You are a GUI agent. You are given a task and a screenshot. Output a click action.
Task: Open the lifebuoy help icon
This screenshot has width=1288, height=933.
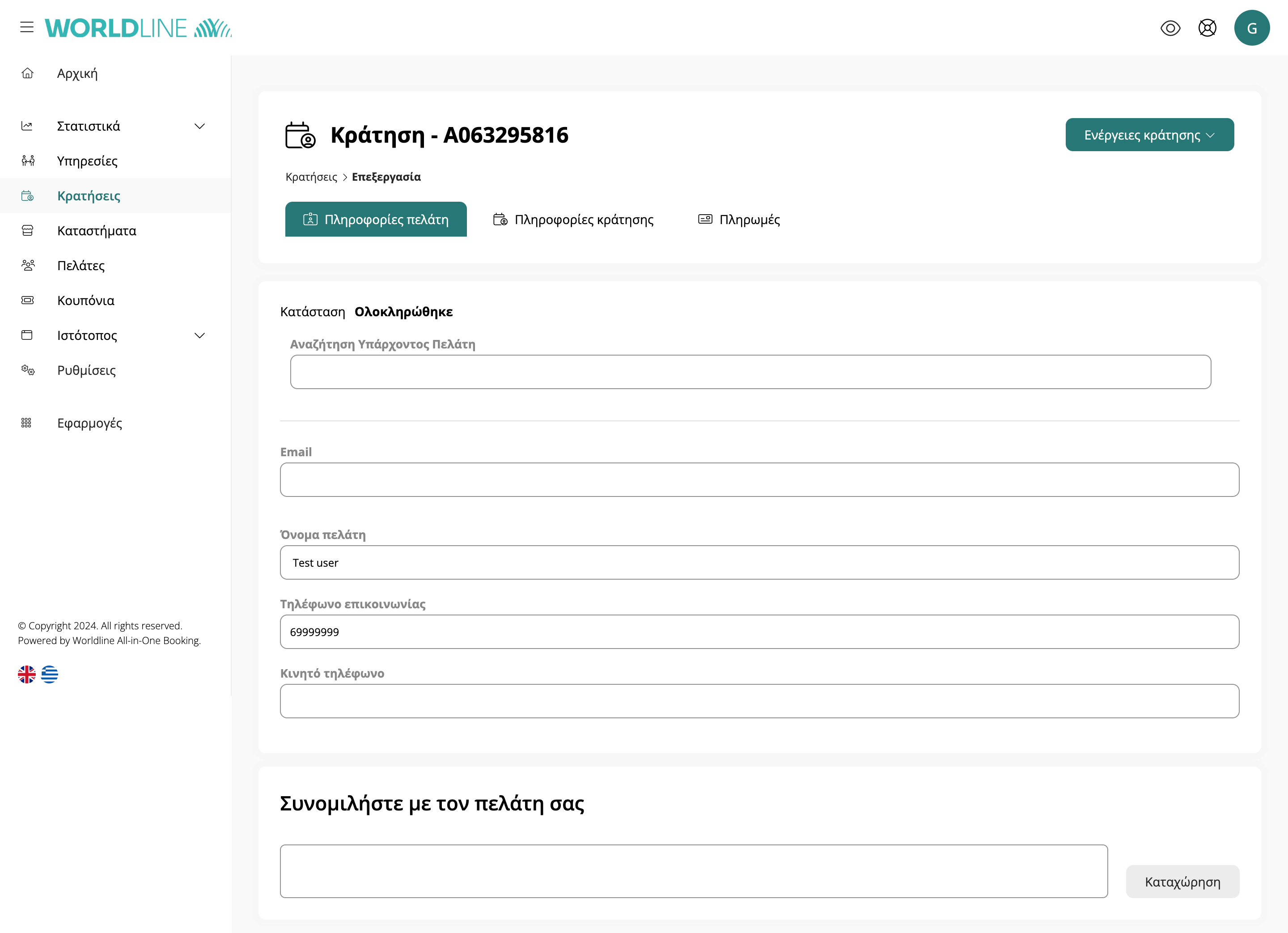coord(1207,28)
